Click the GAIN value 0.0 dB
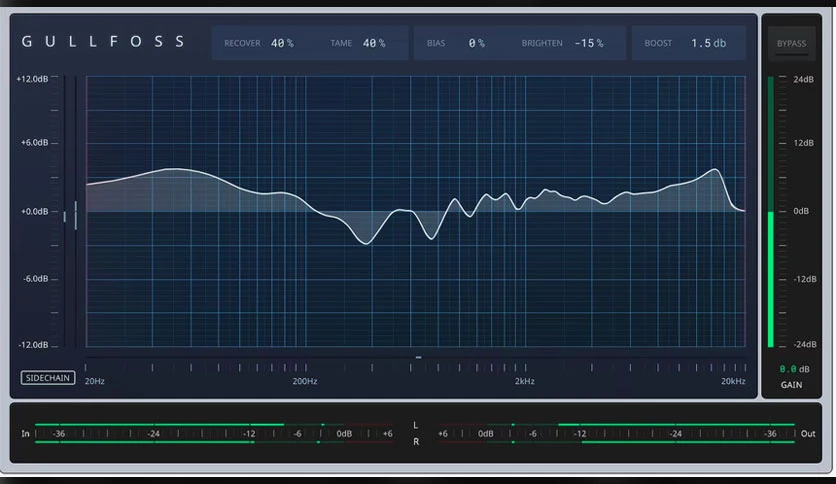This screenshot has width=836, height=484. 794,369
